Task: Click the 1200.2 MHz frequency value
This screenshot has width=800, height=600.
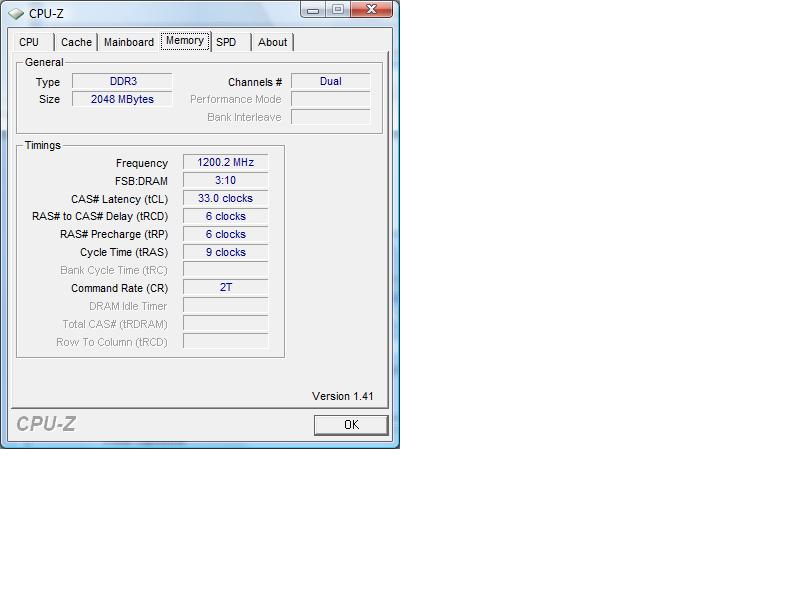Action: [x=226, y=162]
